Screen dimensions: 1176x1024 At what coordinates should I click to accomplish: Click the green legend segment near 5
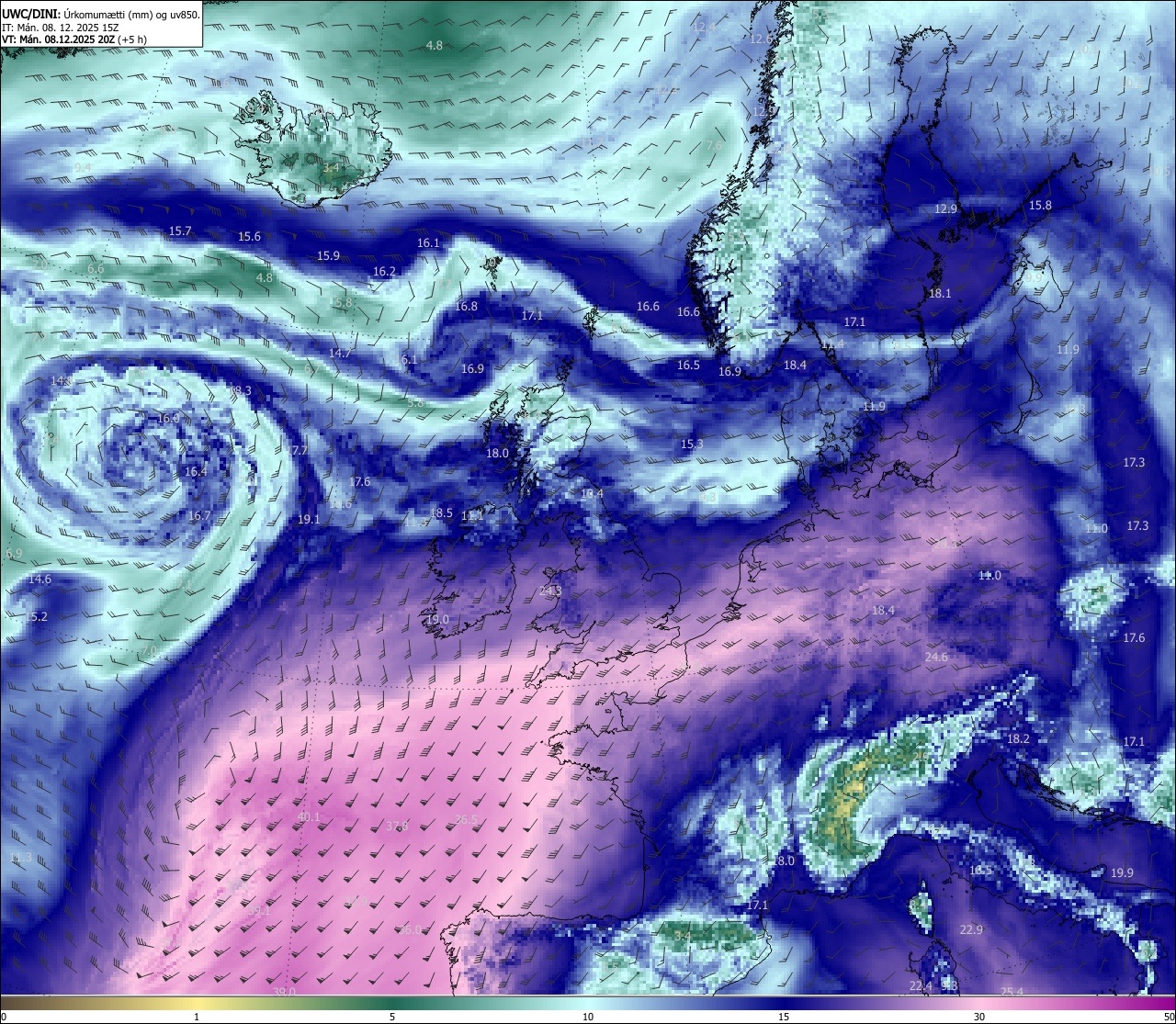392,1003
